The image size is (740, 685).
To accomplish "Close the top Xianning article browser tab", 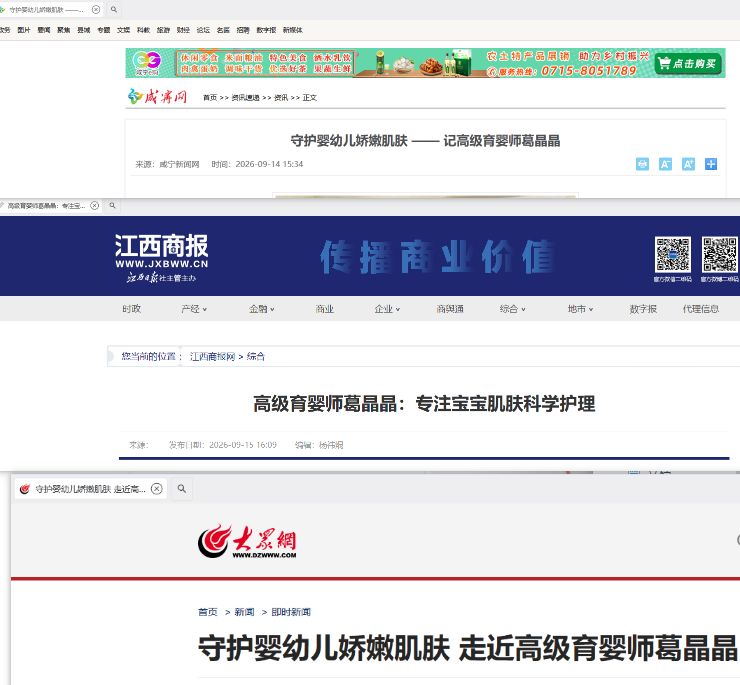I will click(x=96, y=9).
